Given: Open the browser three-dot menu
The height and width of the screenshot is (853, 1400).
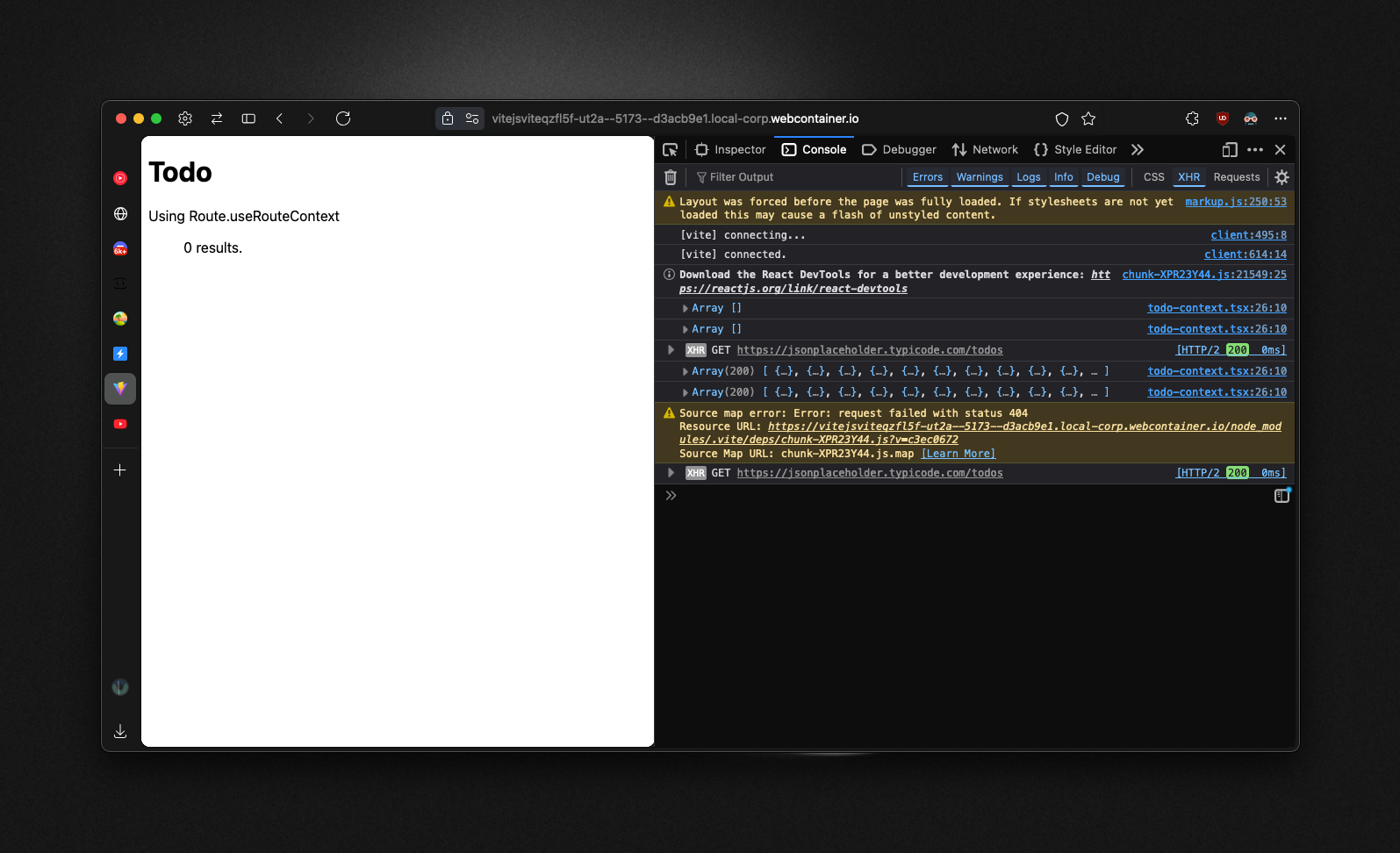Looking at the screenshot, I should click(1281, 118).
